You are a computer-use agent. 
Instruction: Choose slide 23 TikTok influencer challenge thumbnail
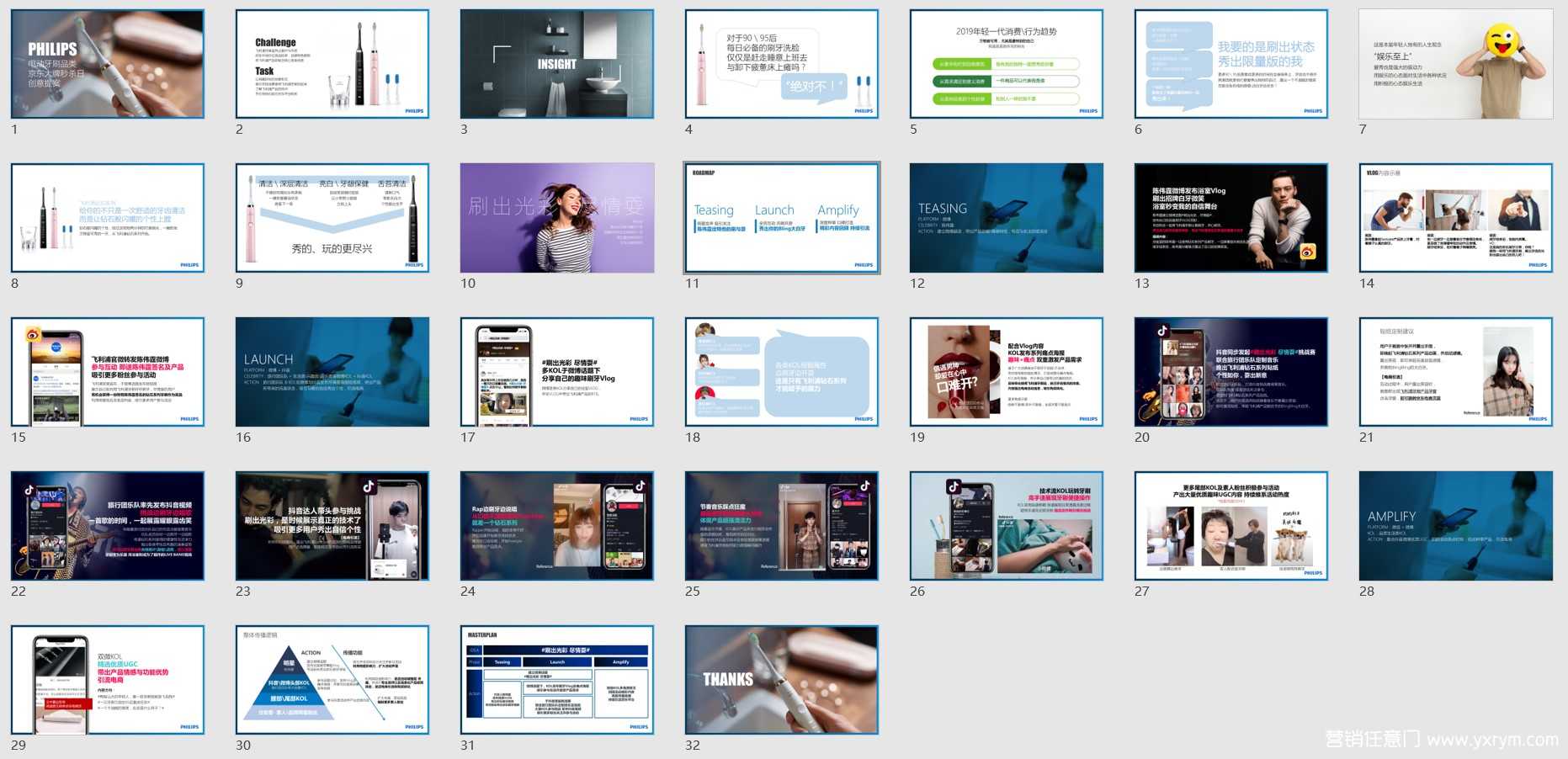(x=332, y=526)
